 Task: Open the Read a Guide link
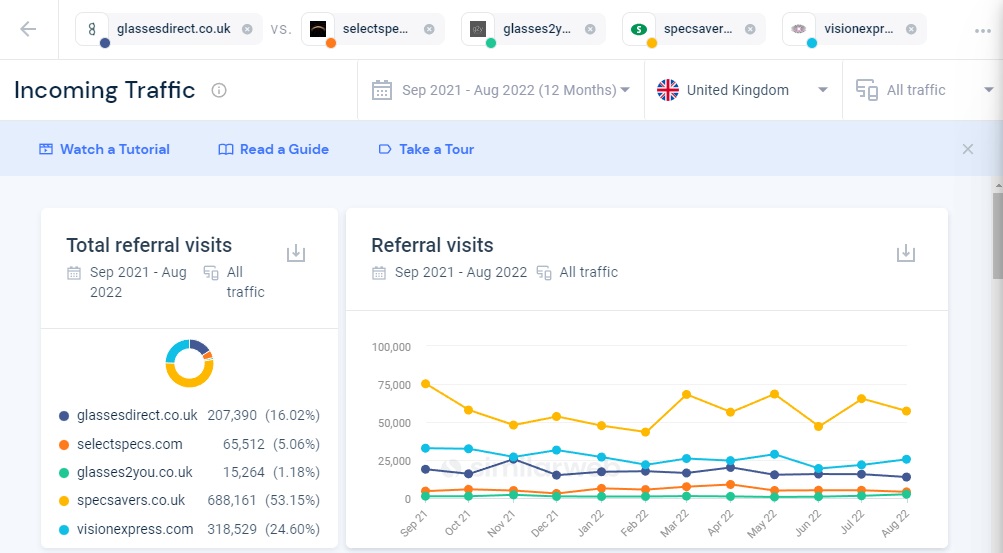[x=274, y=149]
